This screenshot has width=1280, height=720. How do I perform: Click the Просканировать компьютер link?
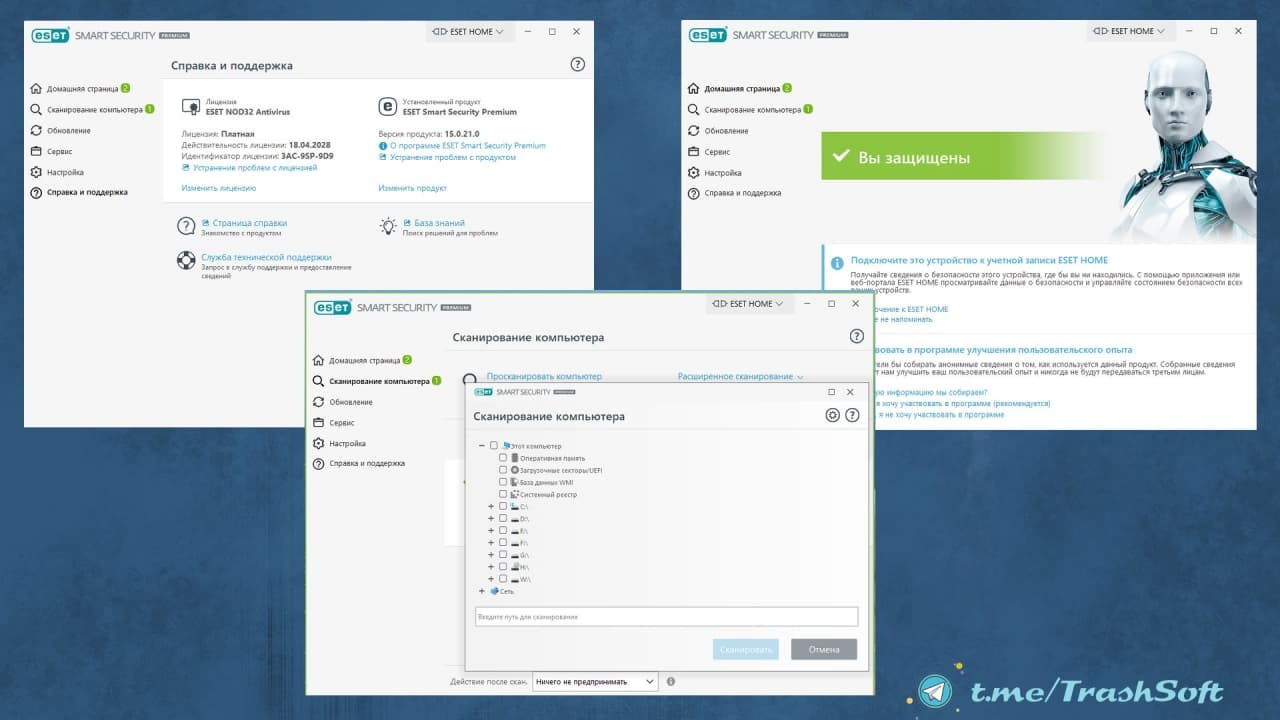pos(544,377)
